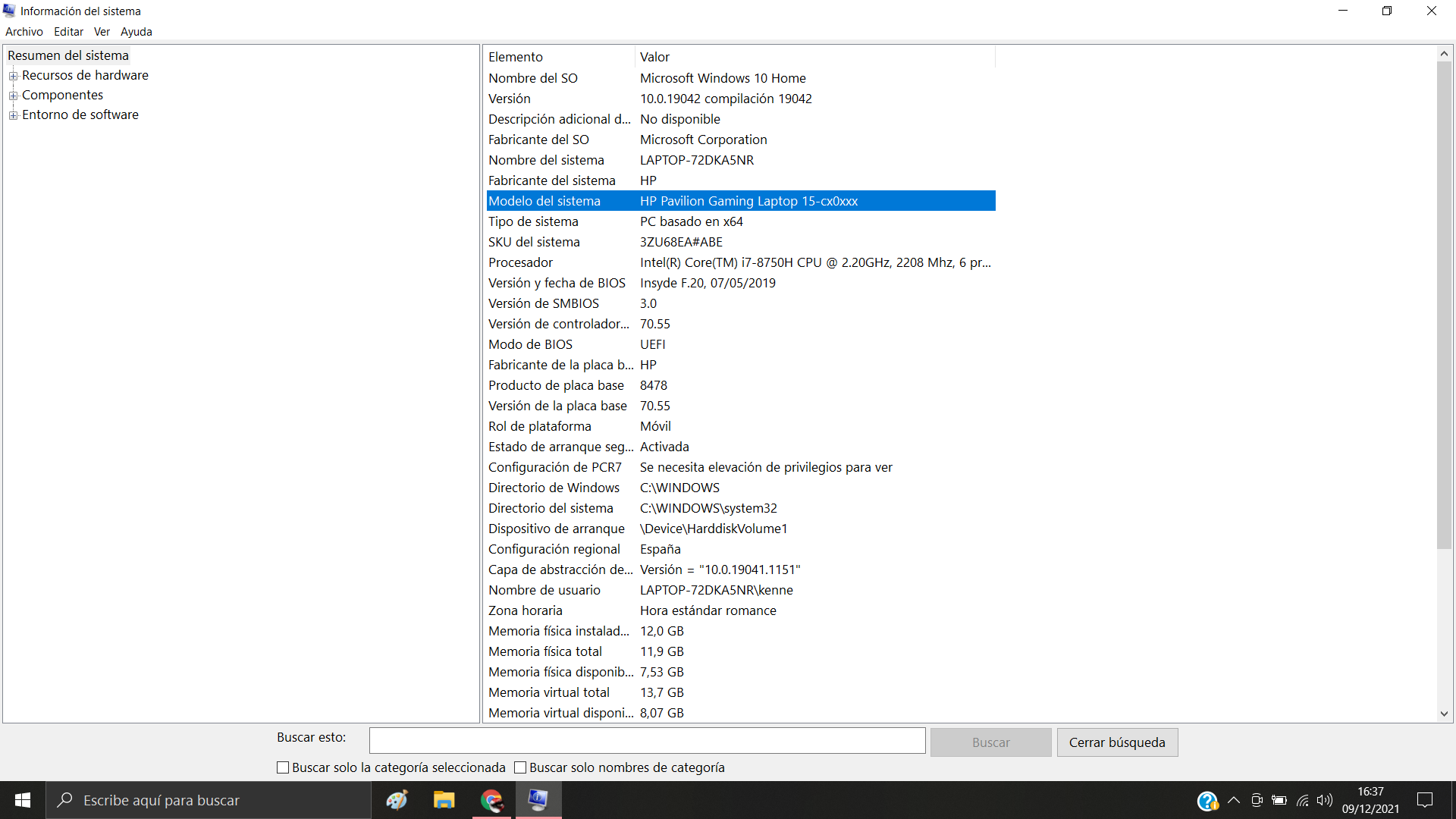
Task: Select the System Information taskbar icon
Action: (x=538, y=800)
